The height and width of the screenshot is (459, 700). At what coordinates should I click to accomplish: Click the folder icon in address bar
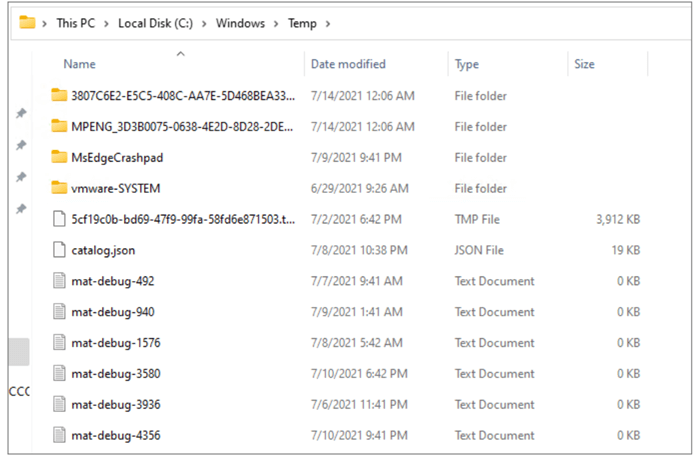(27, 22)
